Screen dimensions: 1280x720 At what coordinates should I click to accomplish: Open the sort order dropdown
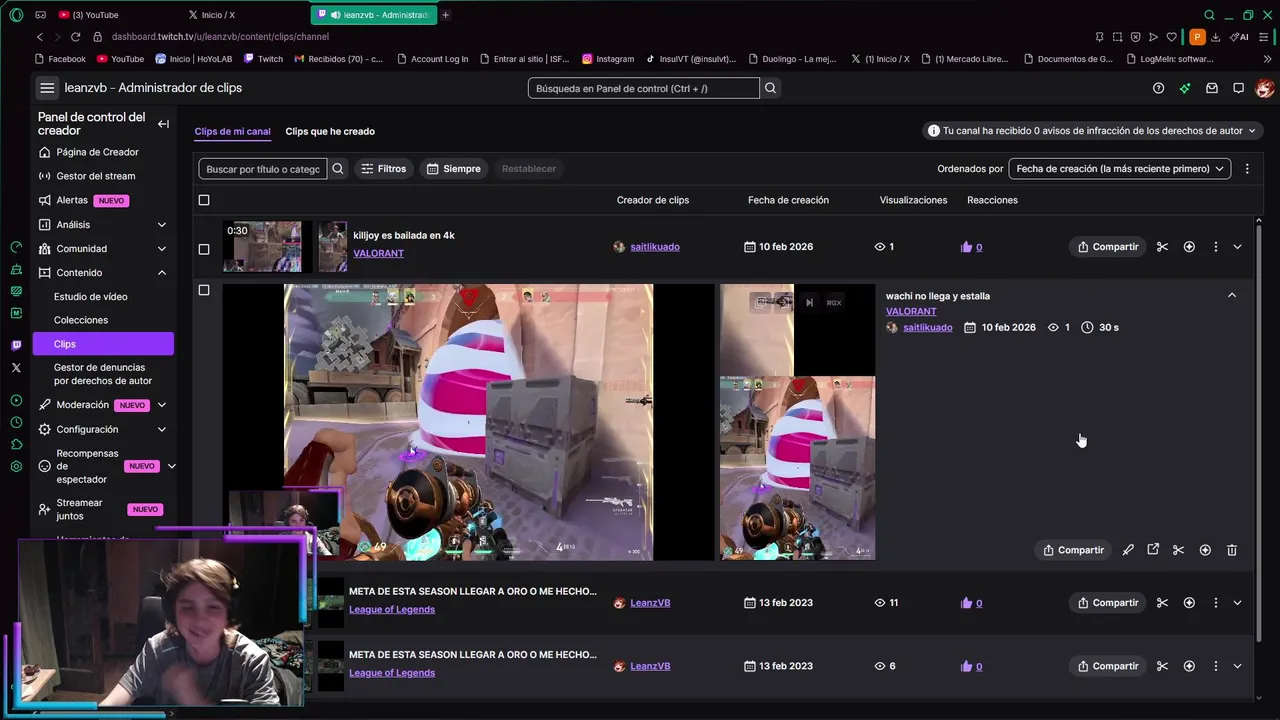(1119, 169)
